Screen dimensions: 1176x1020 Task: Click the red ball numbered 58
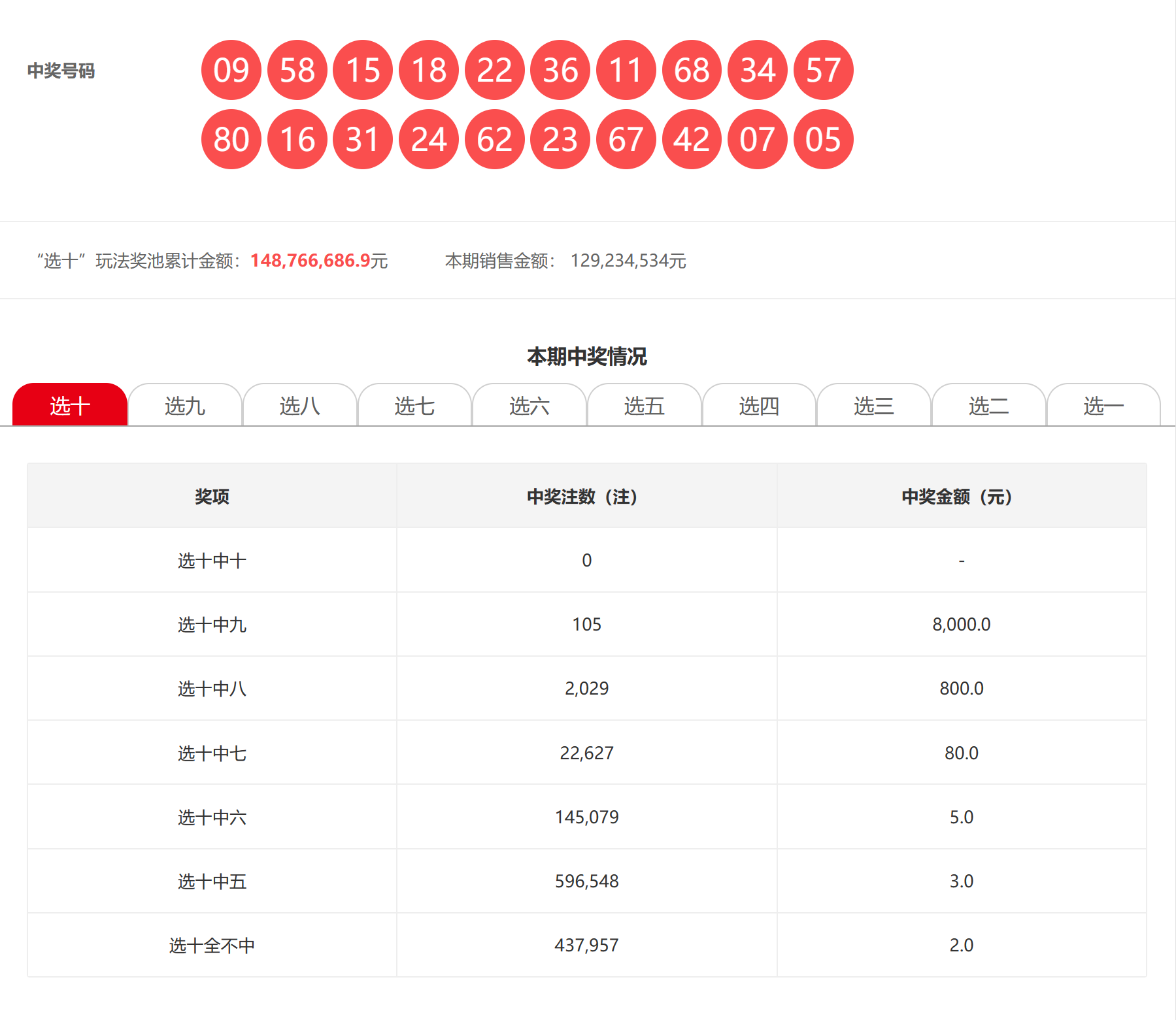pyautogui.click(x=297, y=70)
